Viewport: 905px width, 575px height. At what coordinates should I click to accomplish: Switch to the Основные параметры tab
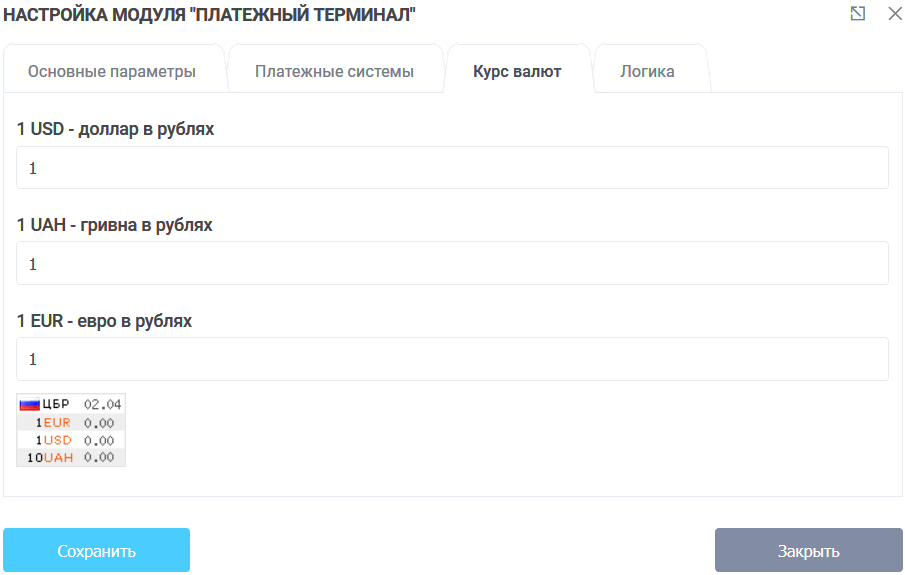point(111,72)
